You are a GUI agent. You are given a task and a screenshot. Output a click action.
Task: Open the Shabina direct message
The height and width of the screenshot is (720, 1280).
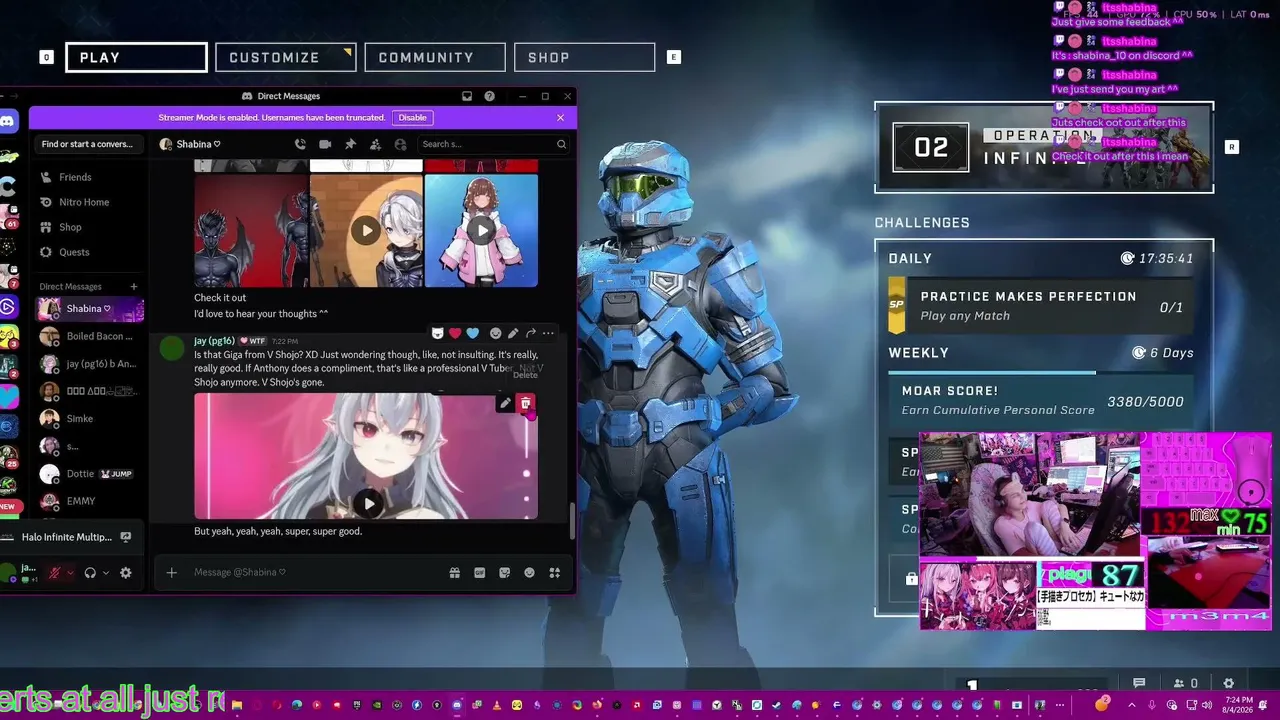click(x=88, y=309)
